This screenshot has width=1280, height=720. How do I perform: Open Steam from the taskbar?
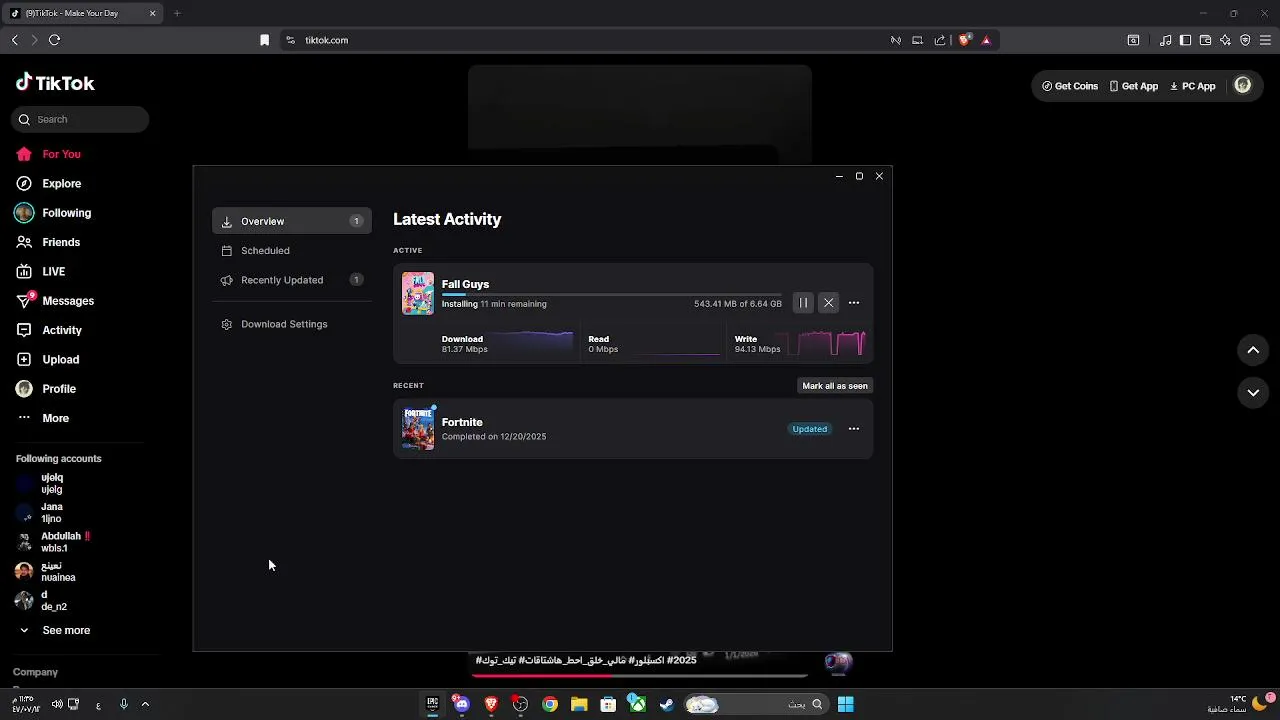[666, 704]
